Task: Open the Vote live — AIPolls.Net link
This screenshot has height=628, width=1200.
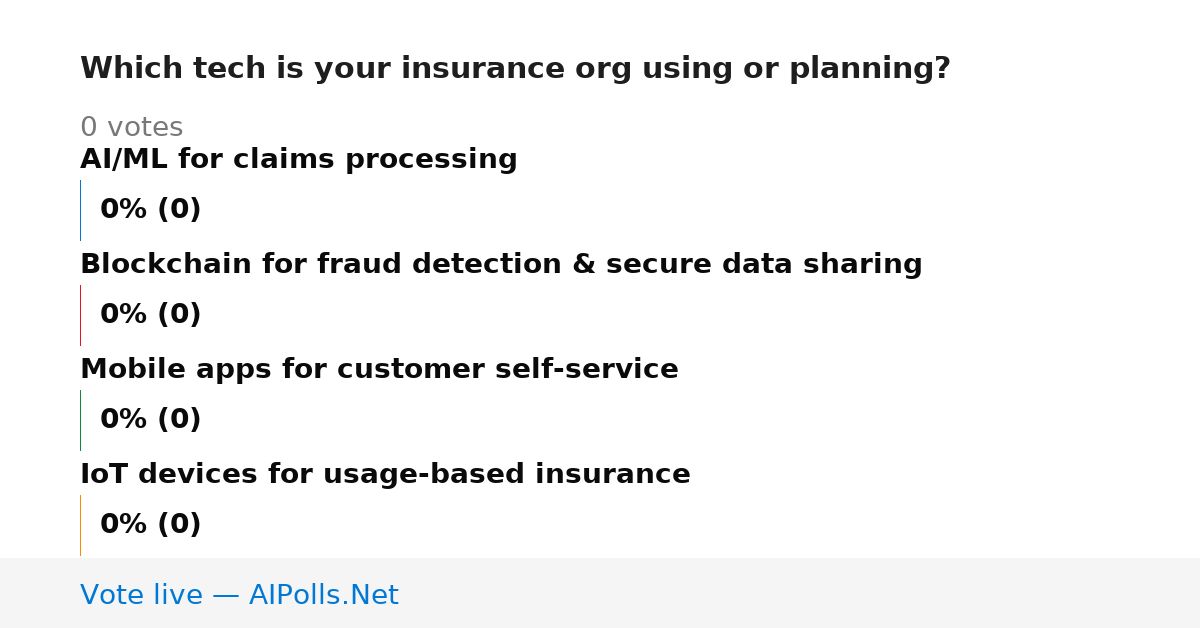Action: [x=239, y=596]
